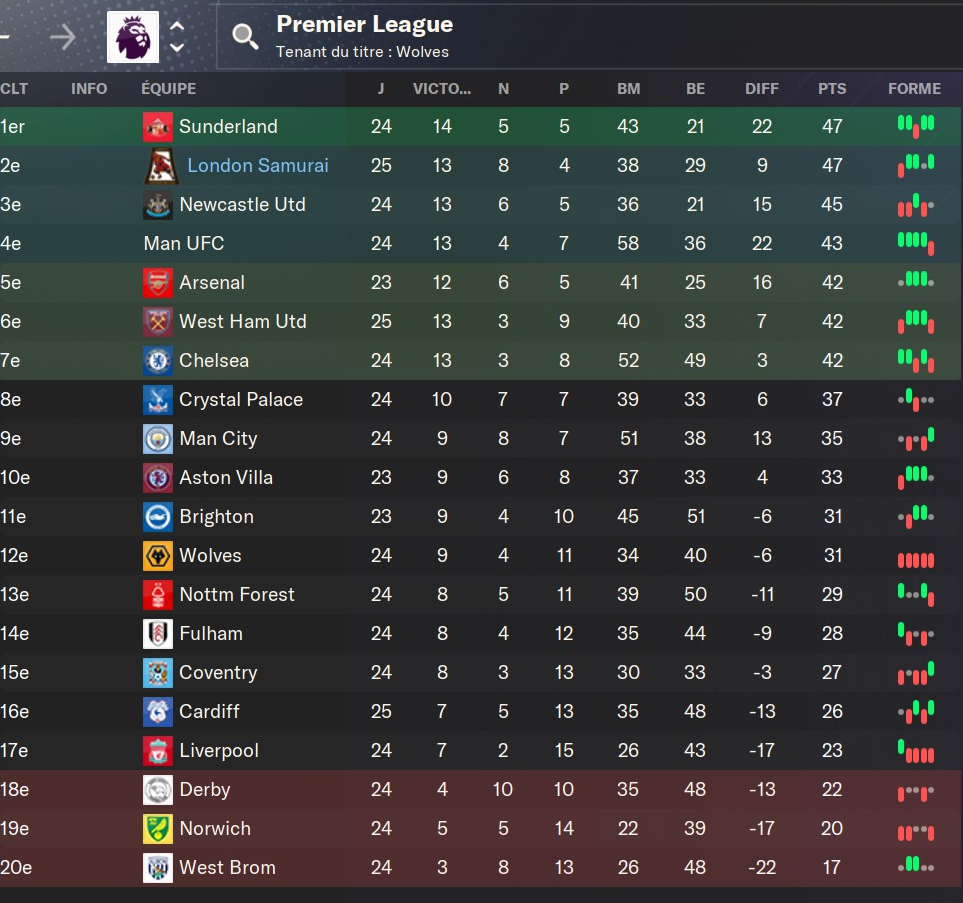Viewport: 963px width, 903px height.
Task: Click the London Samurai club badge
Action: [x=162, y=166]
